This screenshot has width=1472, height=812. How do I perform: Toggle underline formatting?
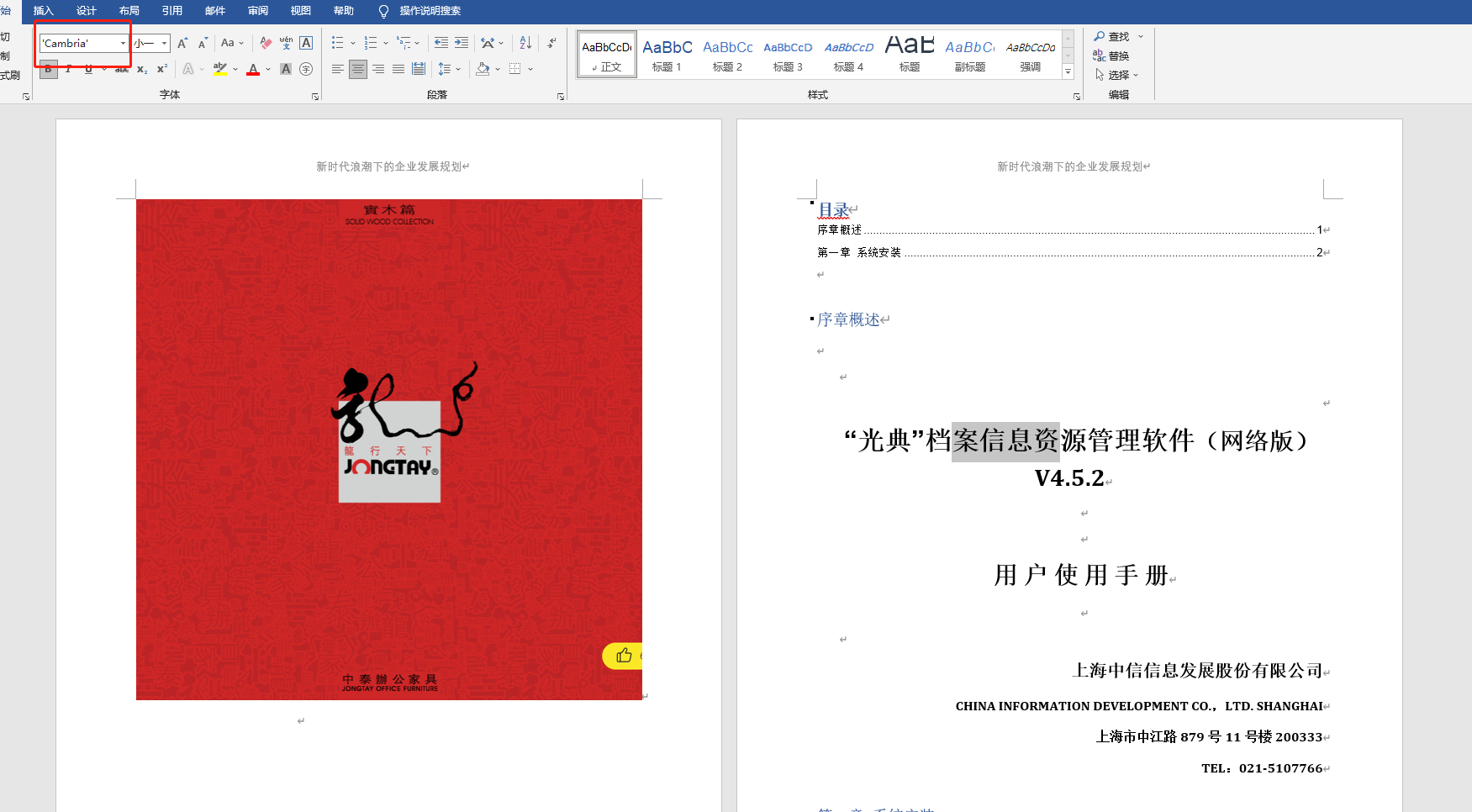pos(88,69)
